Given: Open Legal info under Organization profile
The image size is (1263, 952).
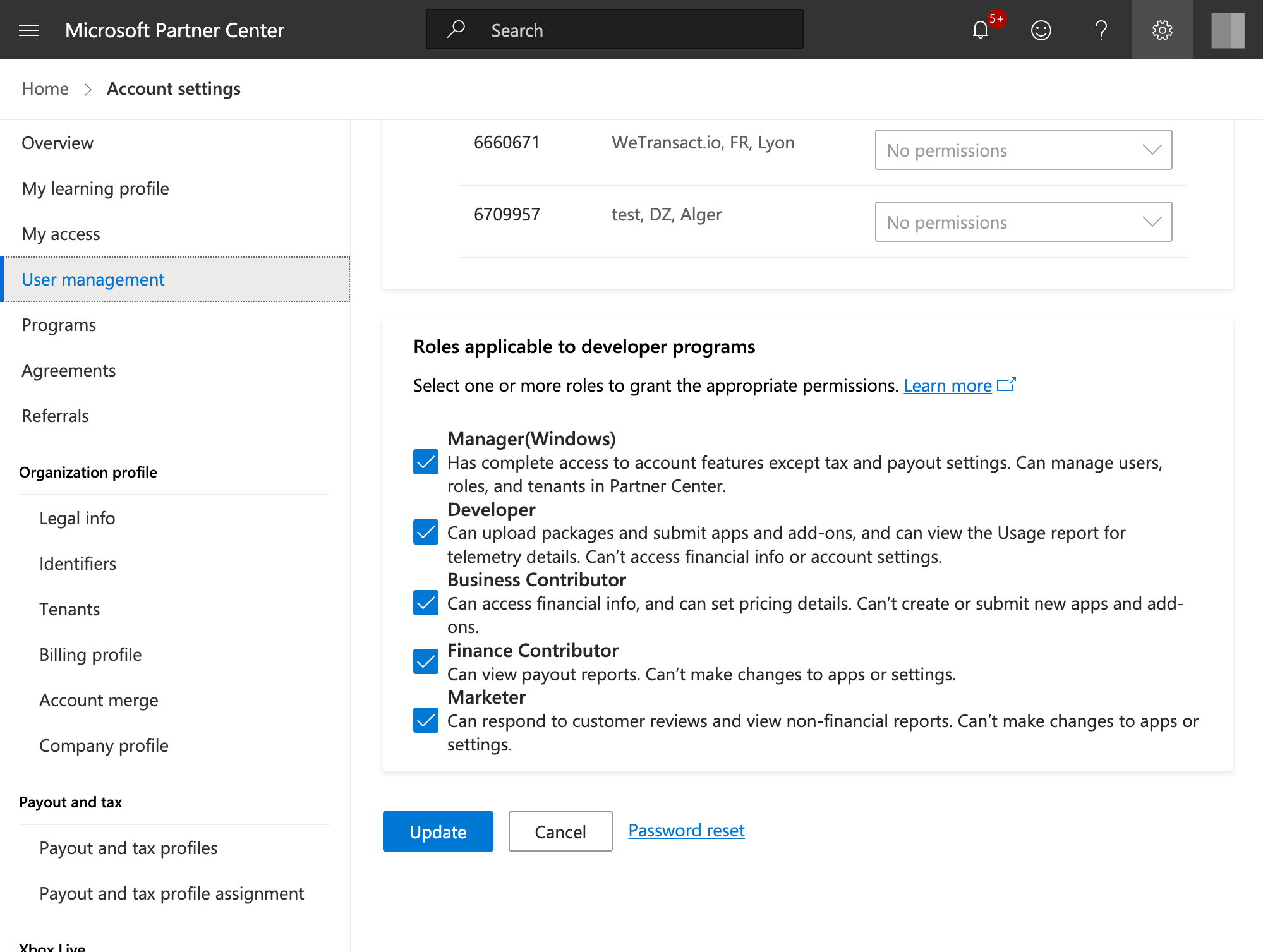Looking at the screenshot, I should coord(77,518).
